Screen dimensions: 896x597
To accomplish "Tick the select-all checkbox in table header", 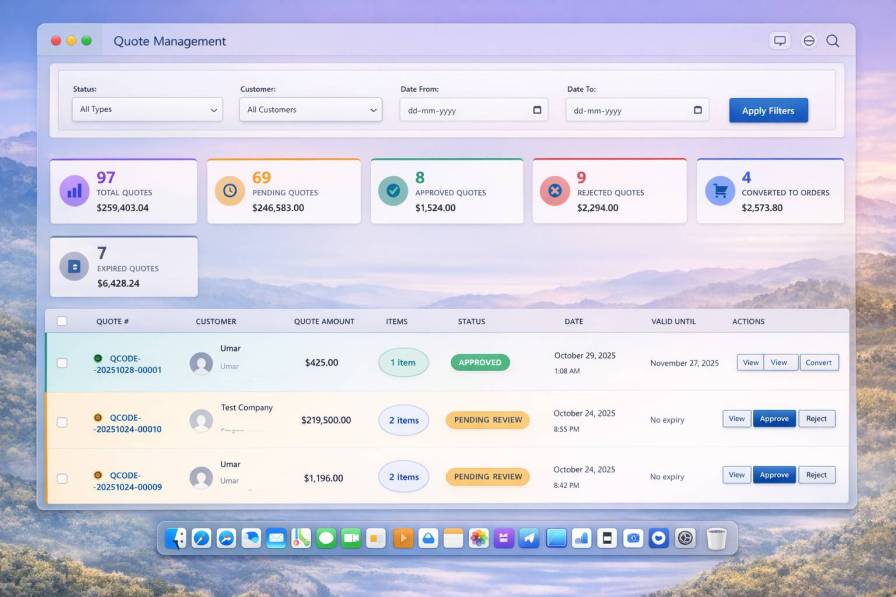I will pyautogui.click(x=62, y=321).
